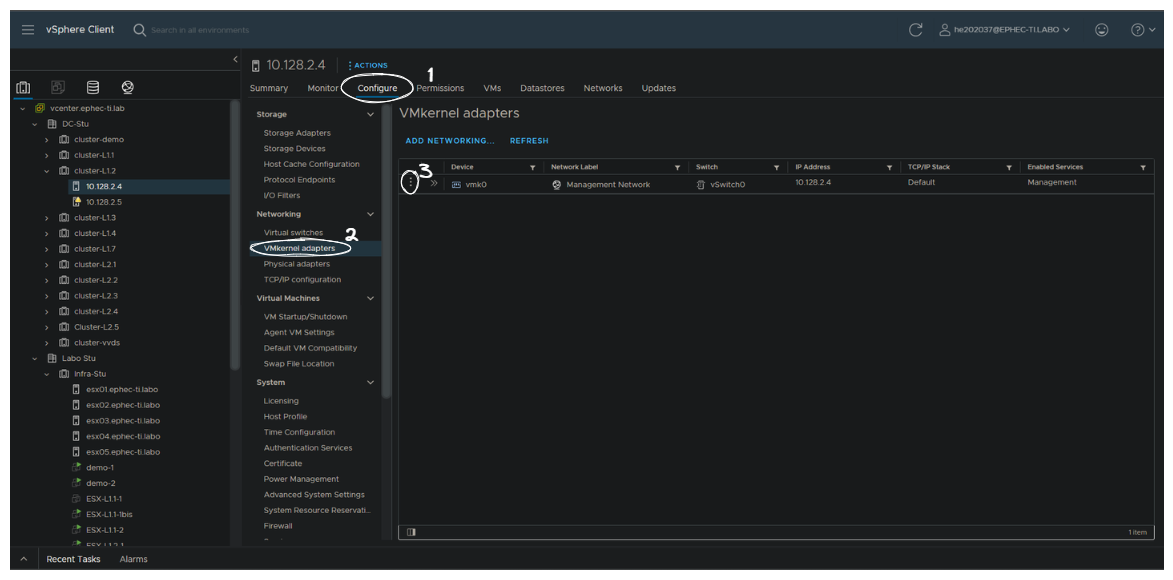The image size is (1173, 580).
Task: Collapse the vcenter.ephec-ti.lab tree node
Action: tap(22, 109)
